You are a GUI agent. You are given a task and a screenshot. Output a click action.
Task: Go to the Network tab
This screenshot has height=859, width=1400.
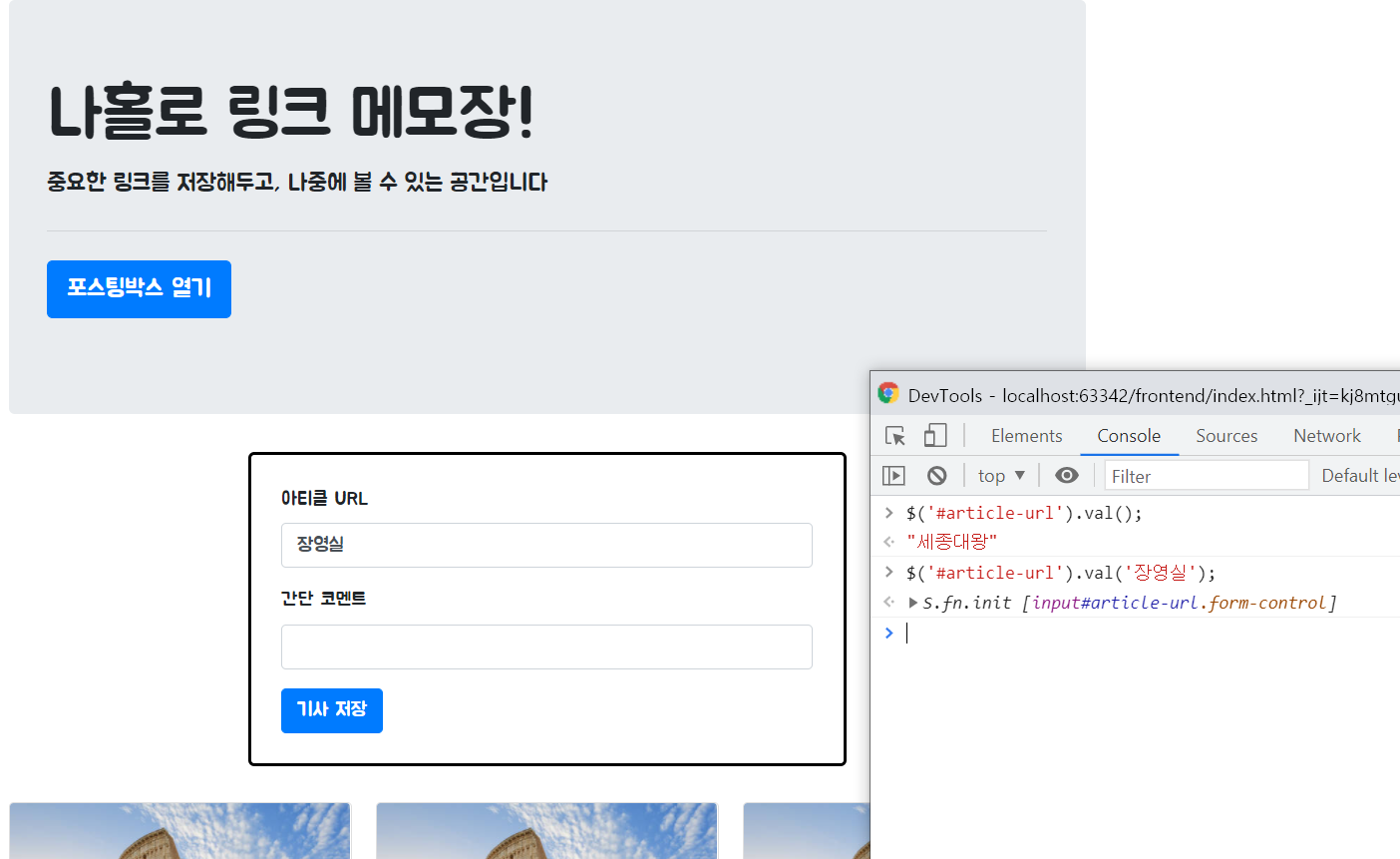(x=1326, y=436)
